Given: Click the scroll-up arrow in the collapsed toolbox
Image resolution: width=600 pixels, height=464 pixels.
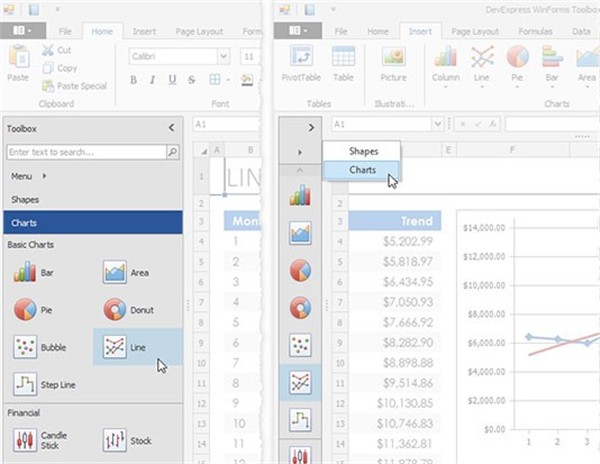Looking at the screenshot, I should pyautogui.click(x=300, y=170).
